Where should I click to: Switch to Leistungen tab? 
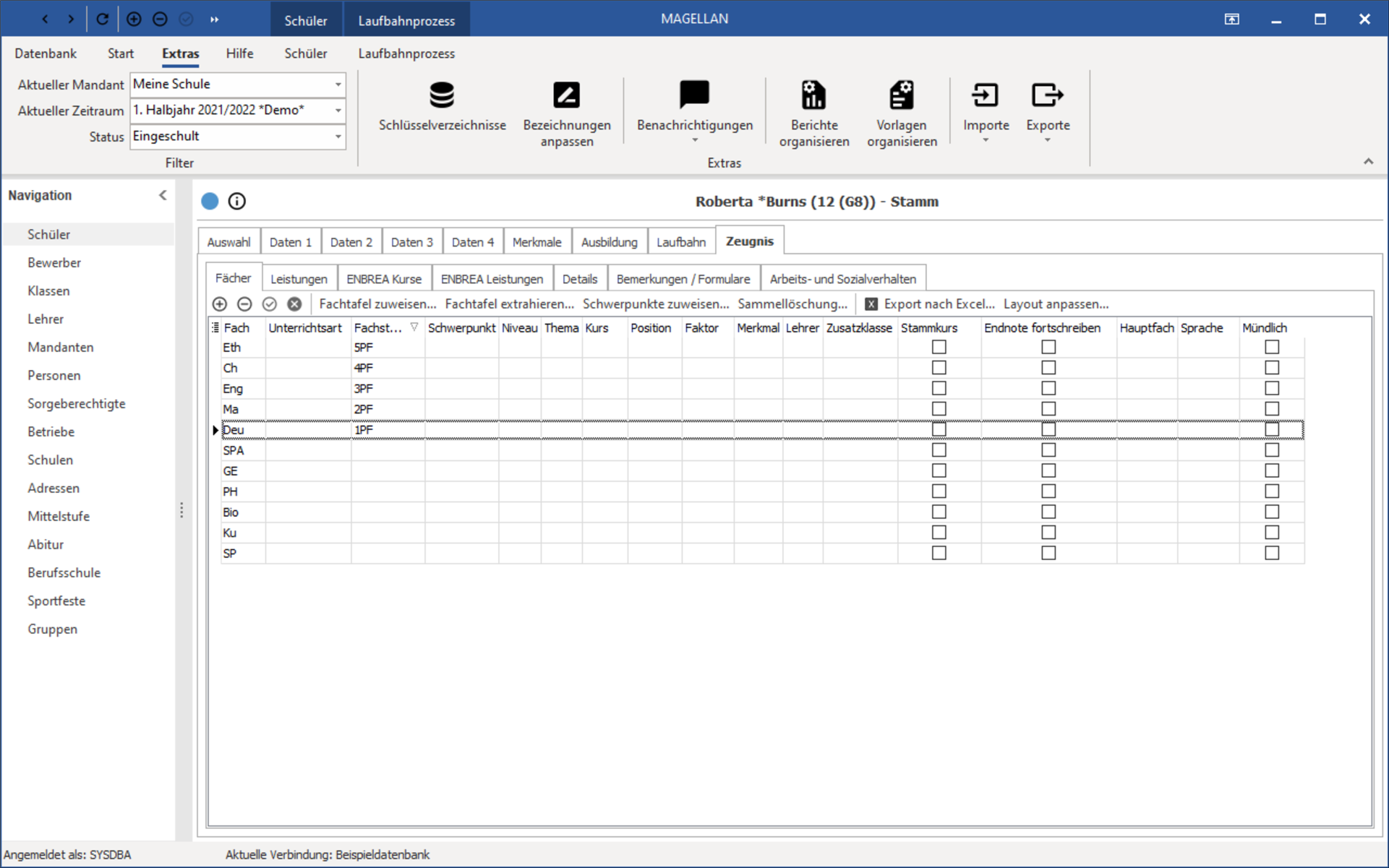(x=300, y=279)
